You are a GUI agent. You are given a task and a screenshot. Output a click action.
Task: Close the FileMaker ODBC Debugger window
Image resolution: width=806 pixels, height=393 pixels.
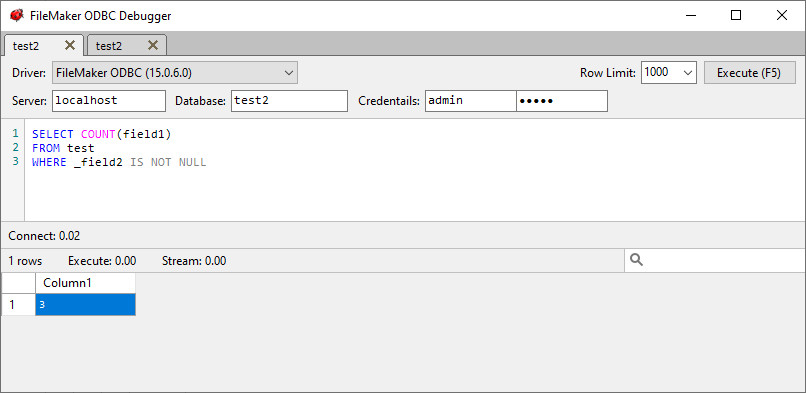coord(781,15)
